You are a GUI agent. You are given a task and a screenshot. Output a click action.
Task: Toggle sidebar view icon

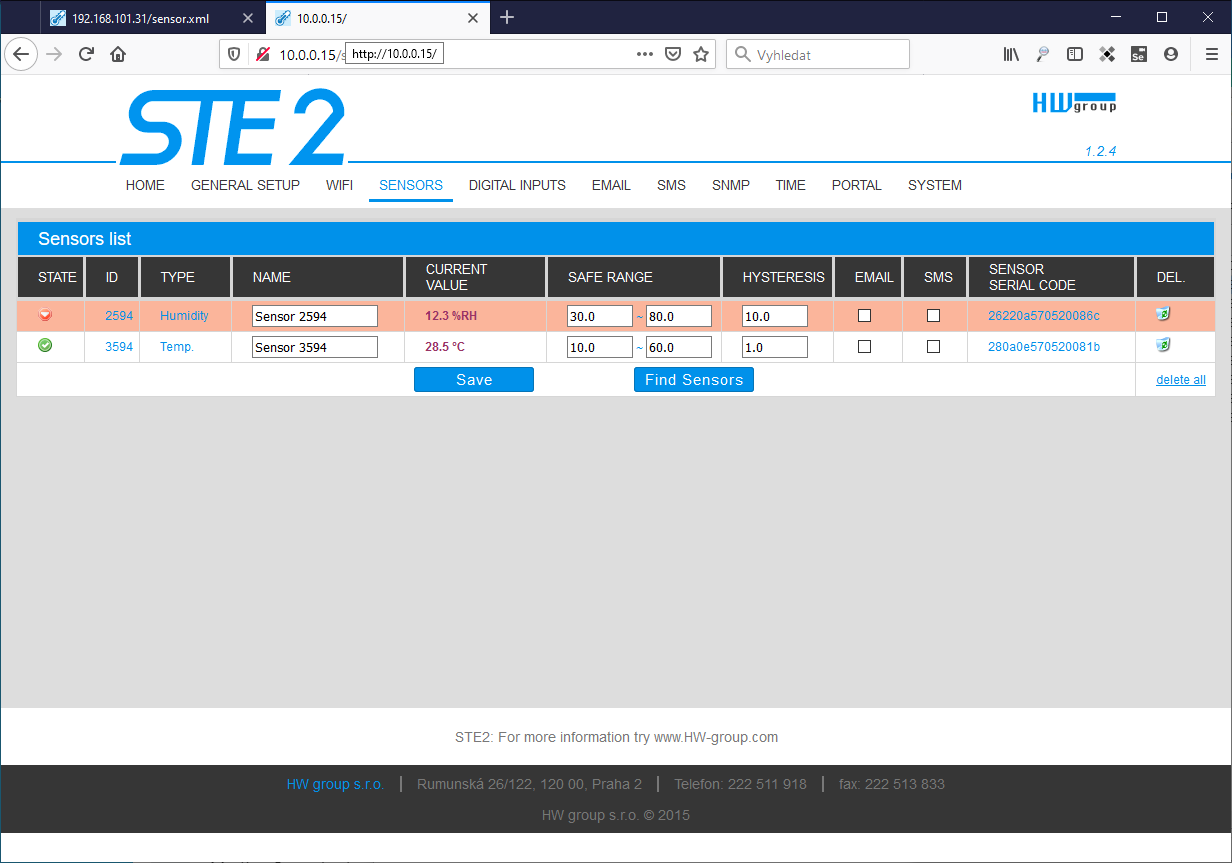coord(1075,55)
